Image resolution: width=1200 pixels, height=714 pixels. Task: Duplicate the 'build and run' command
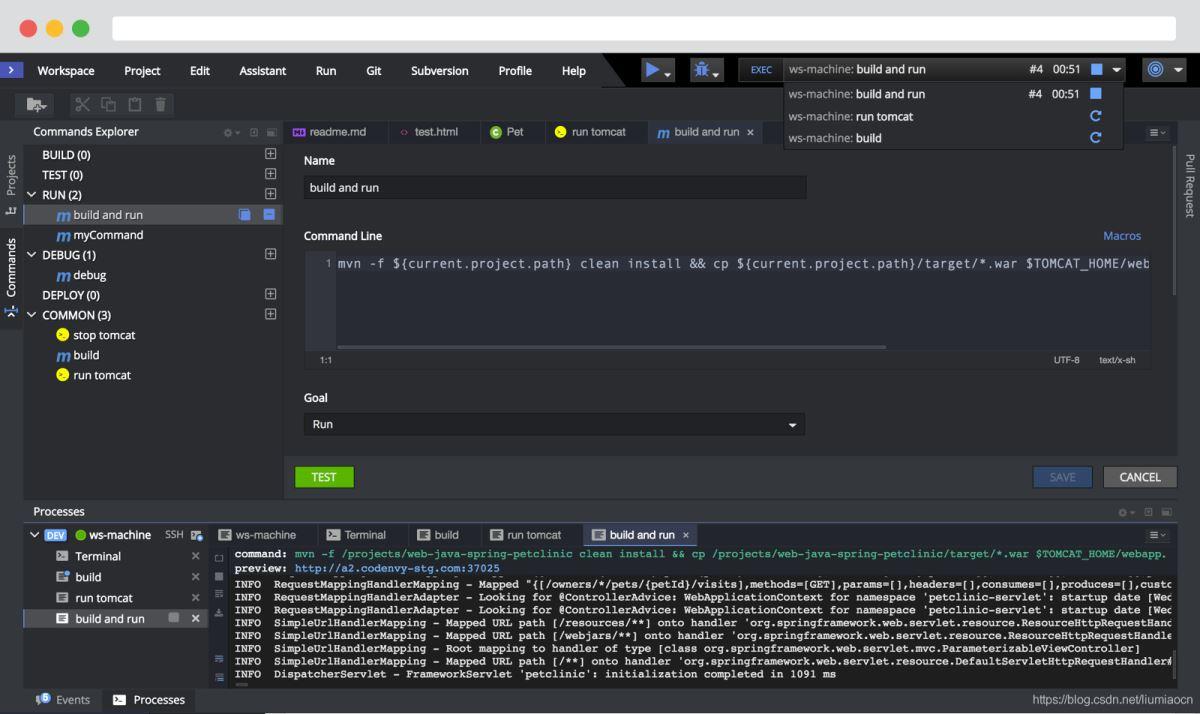(x=245, y=215)
